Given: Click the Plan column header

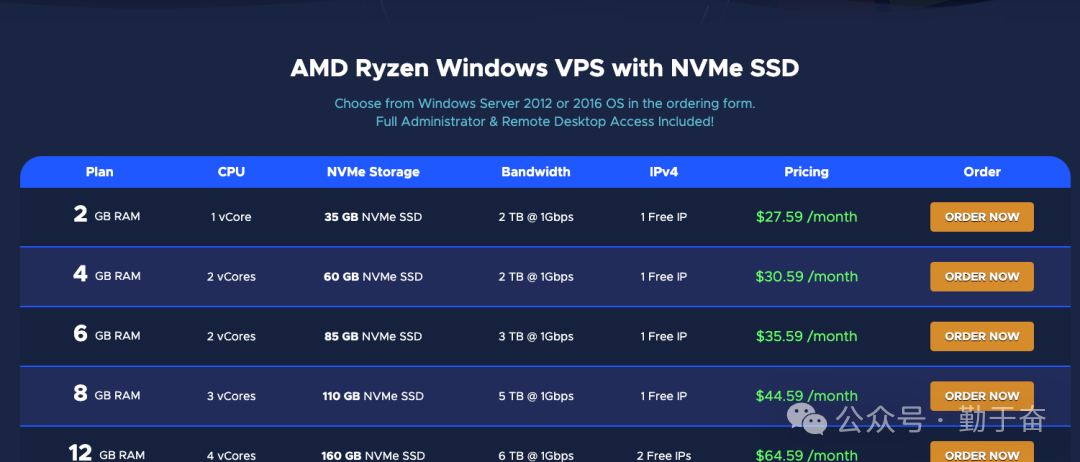Looking at the screenshot, I should 100,172.
